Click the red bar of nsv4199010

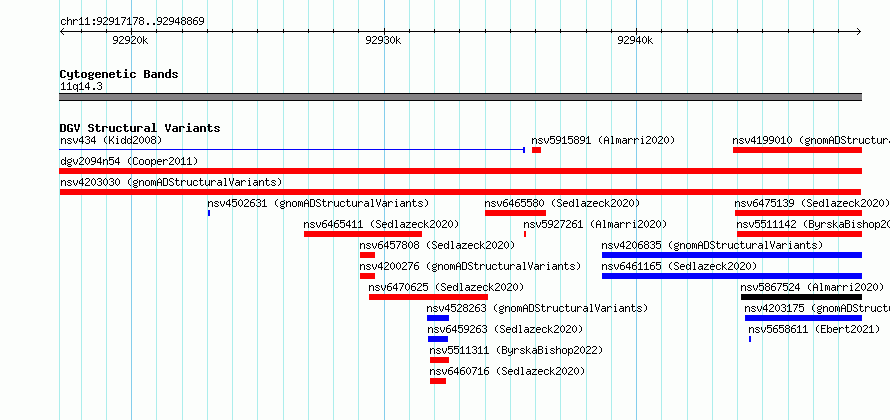797,150
